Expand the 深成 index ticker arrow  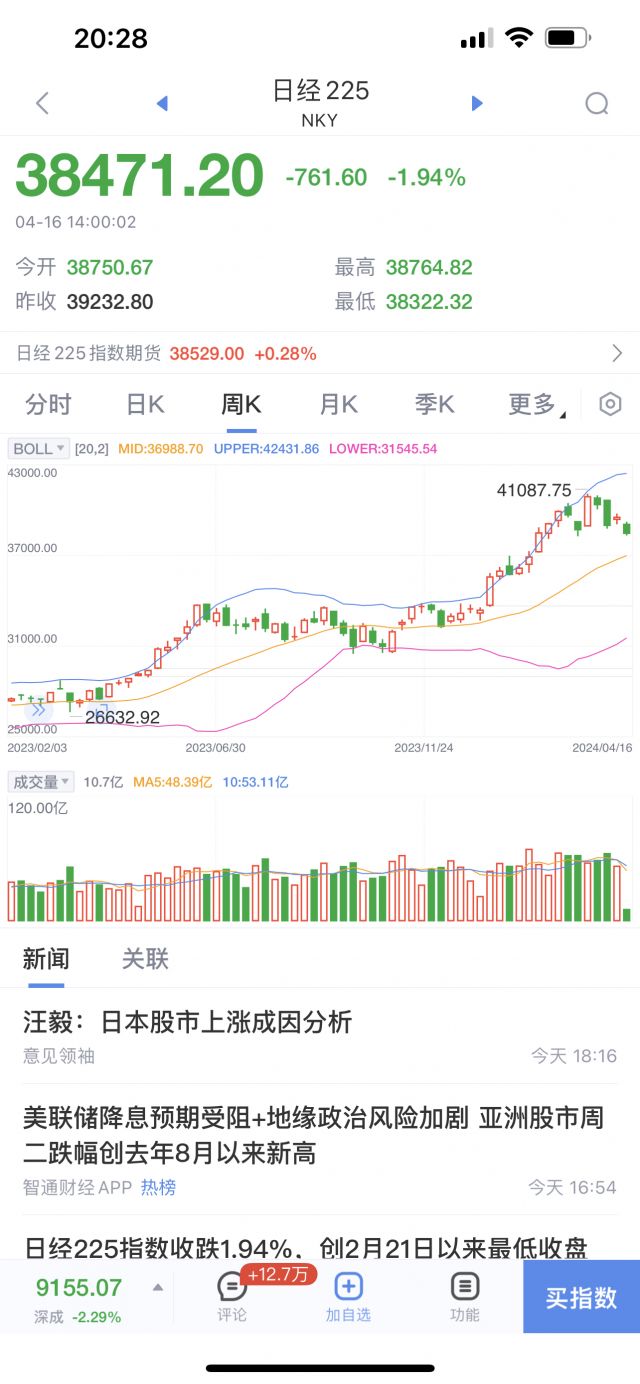tap(157, 1288)
